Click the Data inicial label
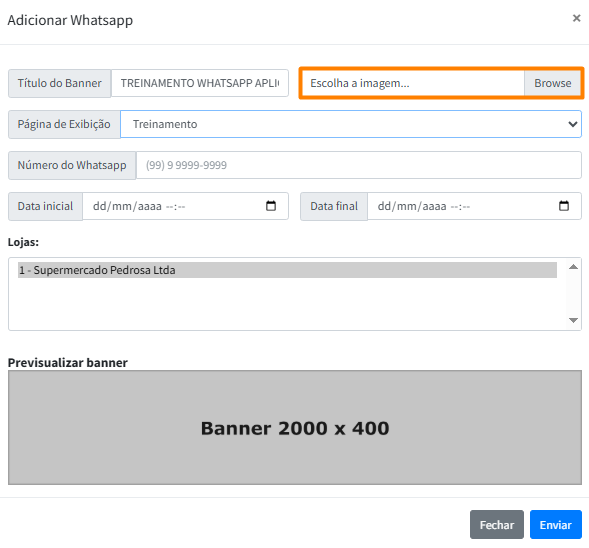Screen dimensions: 589x548 point(45,206)
